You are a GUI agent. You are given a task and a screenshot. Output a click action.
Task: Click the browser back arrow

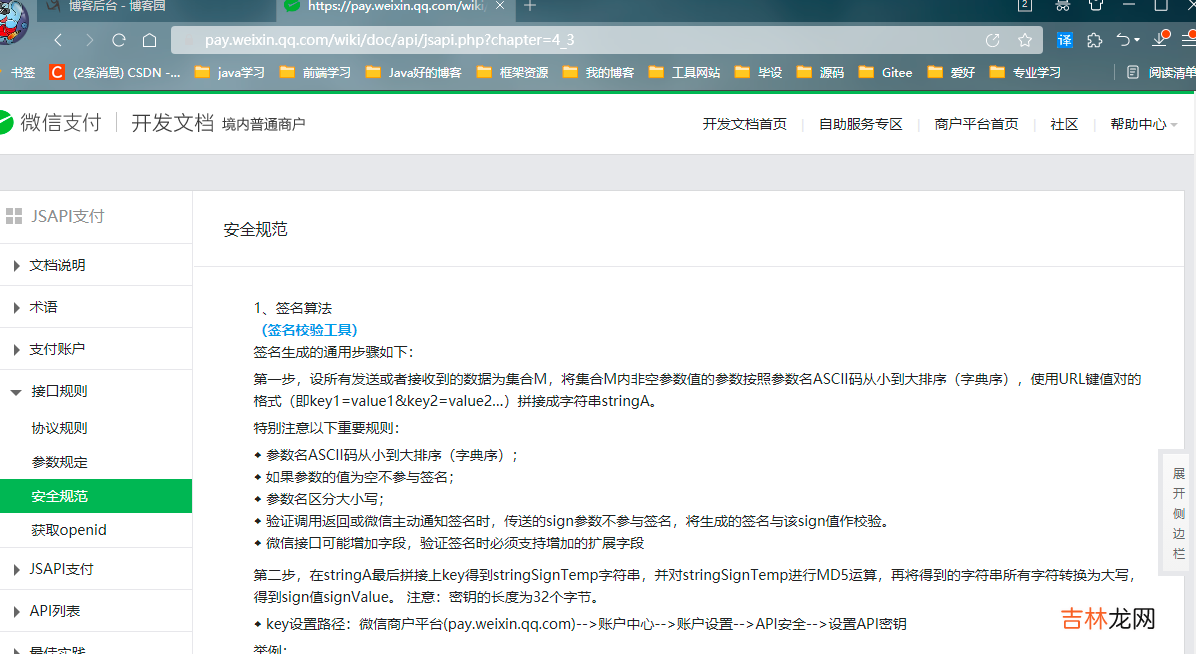pos(58,40)
